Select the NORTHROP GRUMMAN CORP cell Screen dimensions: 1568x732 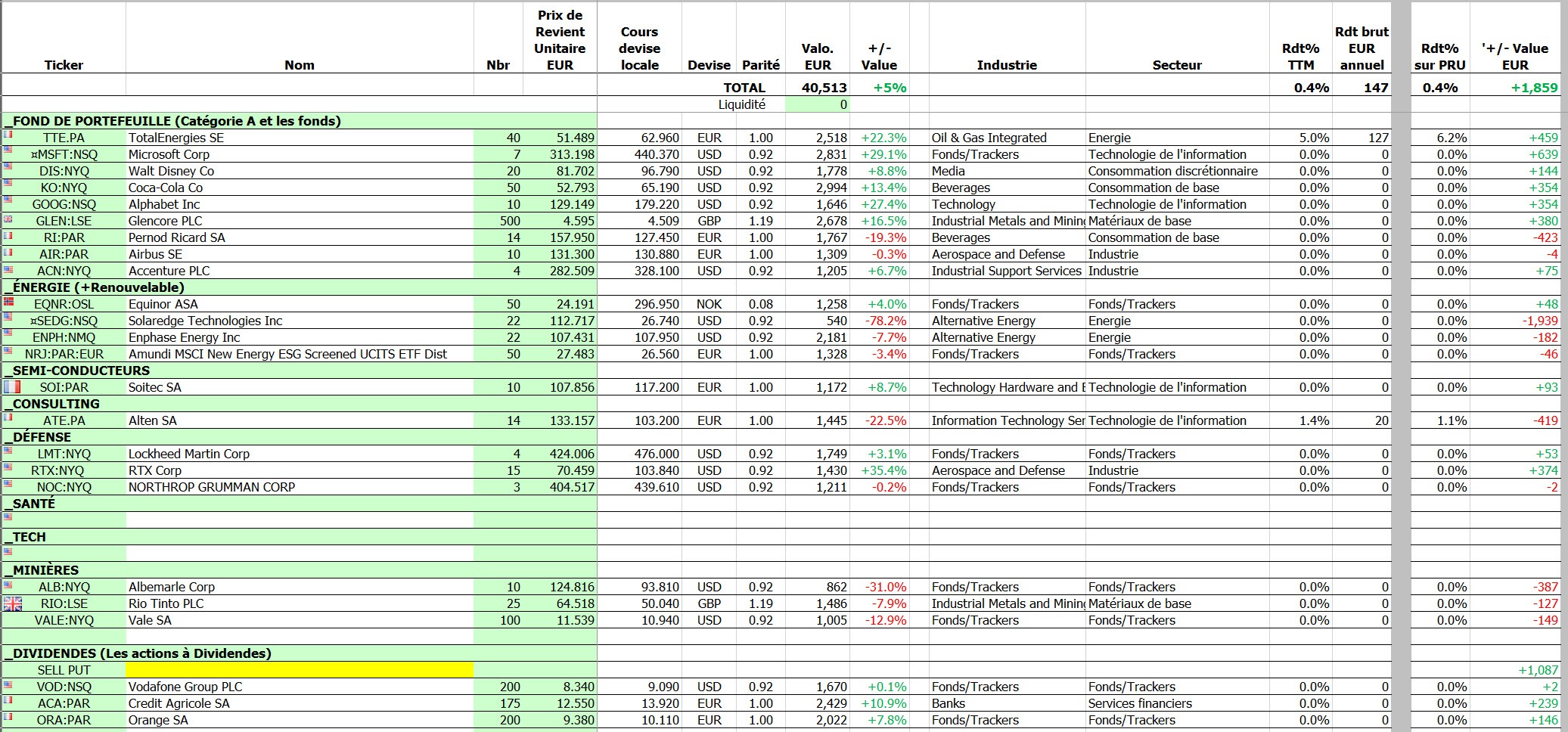point(300,487)
